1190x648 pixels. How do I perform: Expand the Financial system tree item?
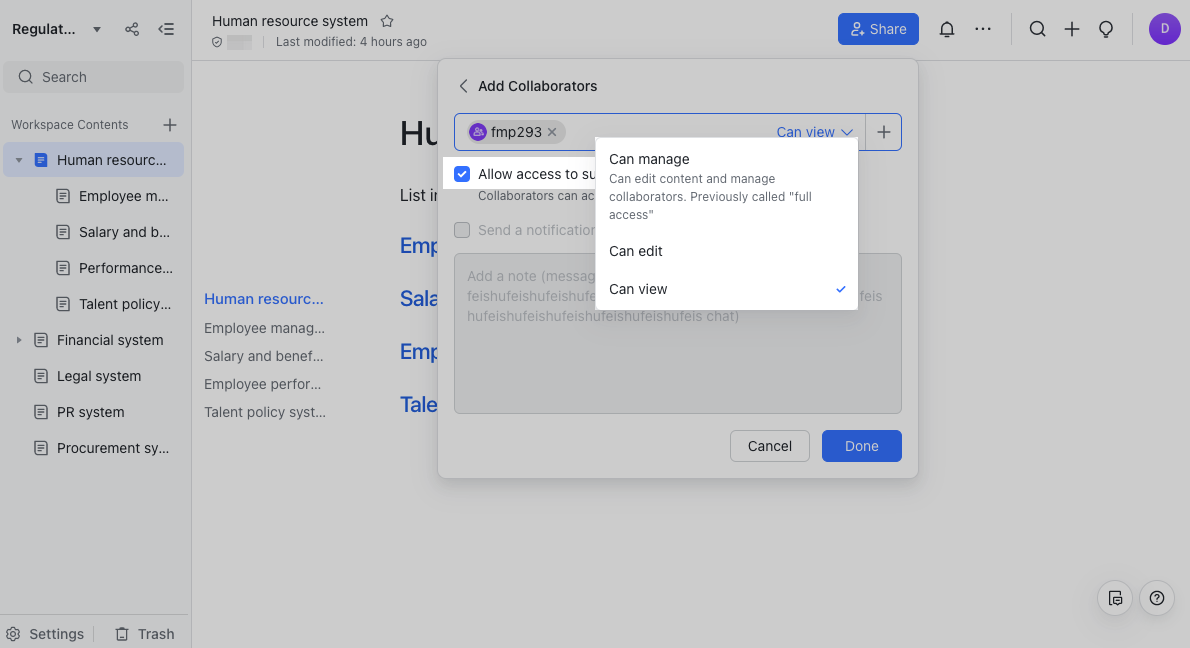[19, 339]
